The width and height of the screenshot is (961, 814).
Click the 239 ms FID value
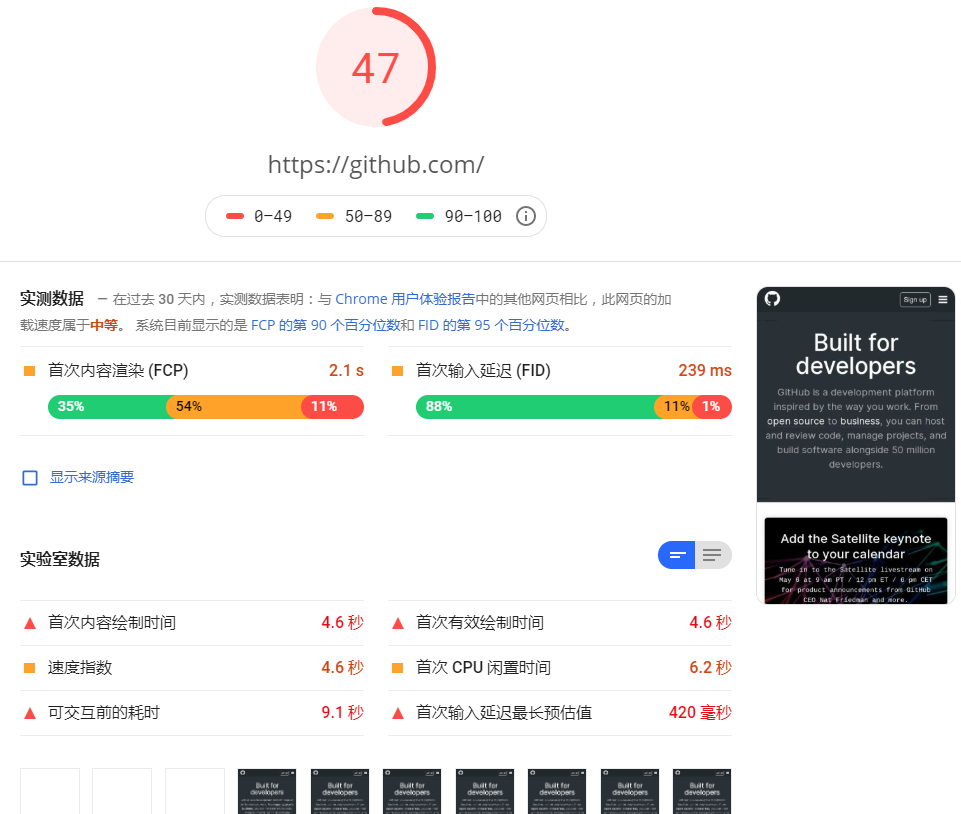705,371
